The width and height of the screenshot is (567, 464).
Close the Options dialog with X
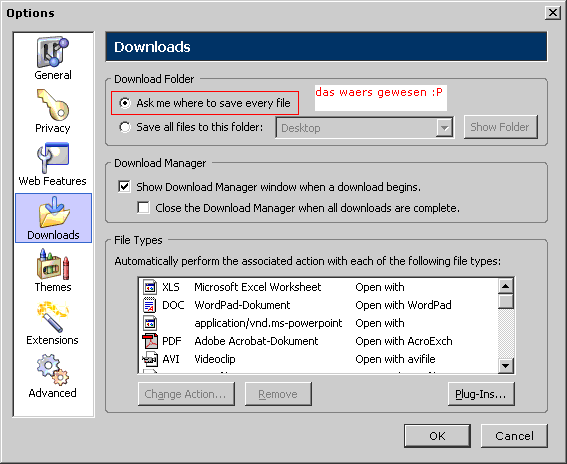[553, 13]
